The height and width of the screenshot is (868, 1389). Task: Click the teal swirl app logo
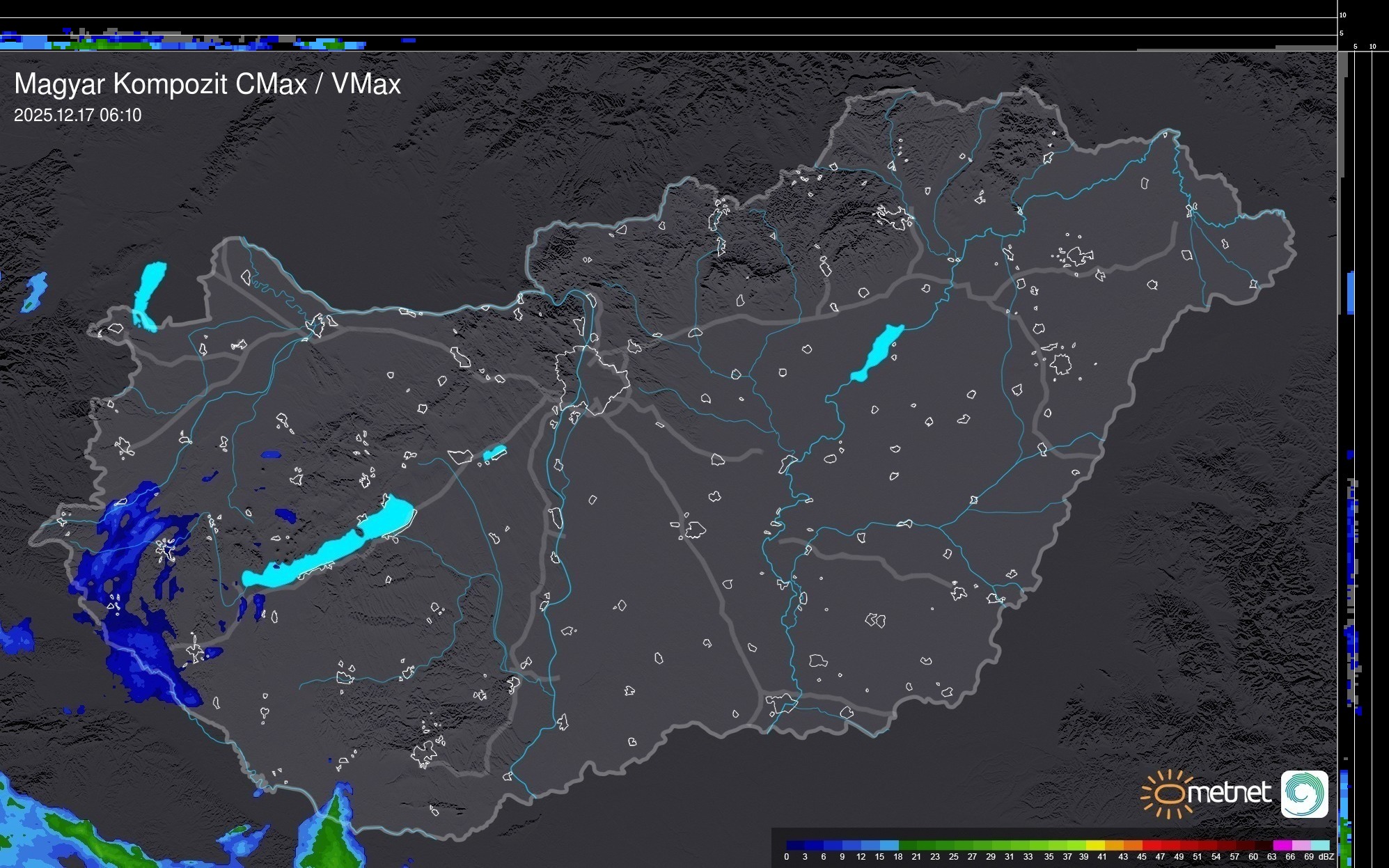(1304, 794)
